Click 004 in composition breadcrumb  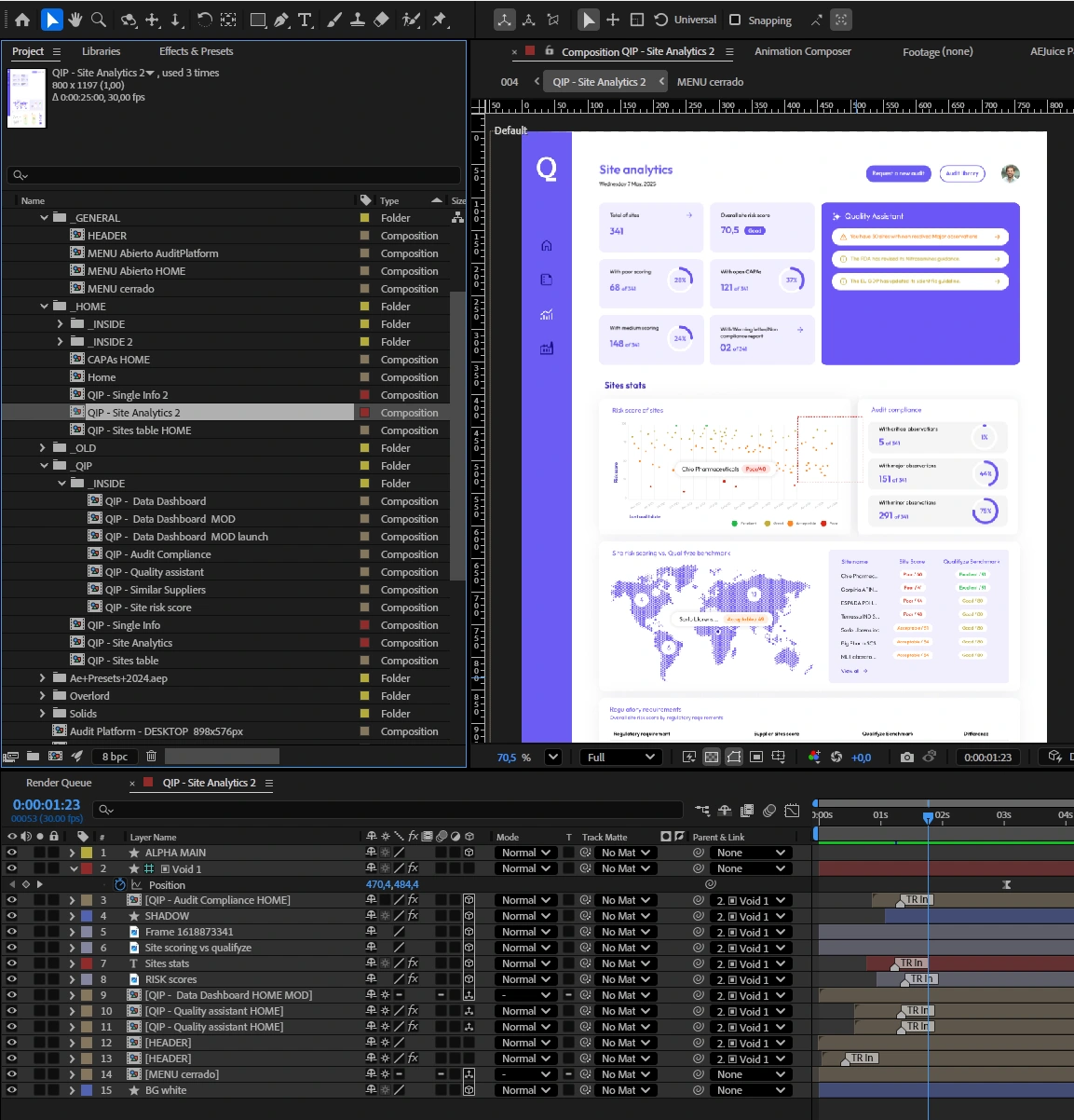tap(510, 82)
